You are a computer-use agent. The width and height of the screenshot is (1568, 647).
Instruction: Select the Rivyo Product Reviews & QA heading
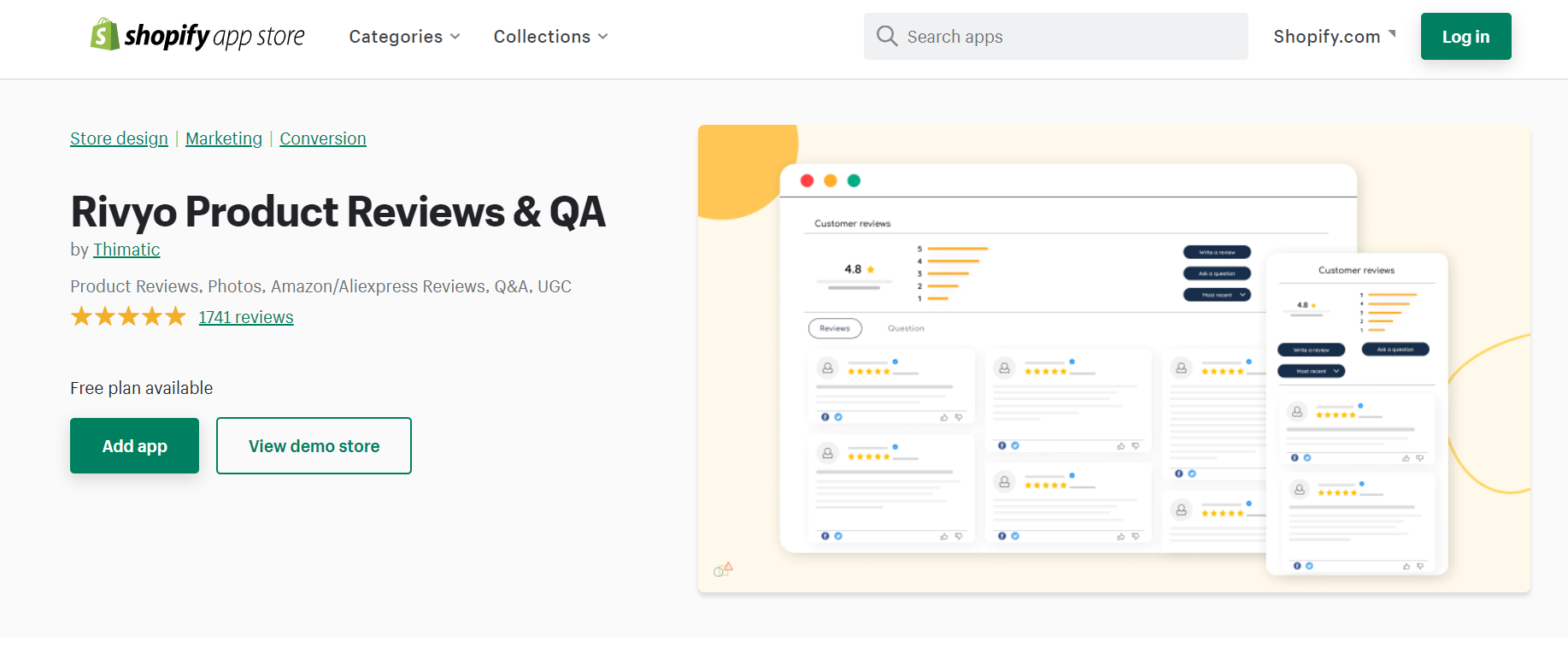point(338,212)
